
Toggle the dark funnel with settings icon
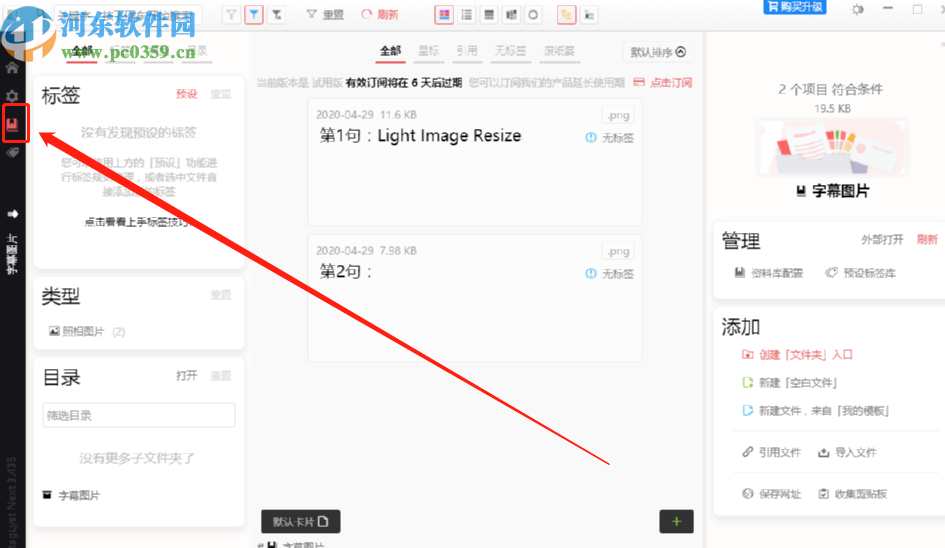(277, 14)
